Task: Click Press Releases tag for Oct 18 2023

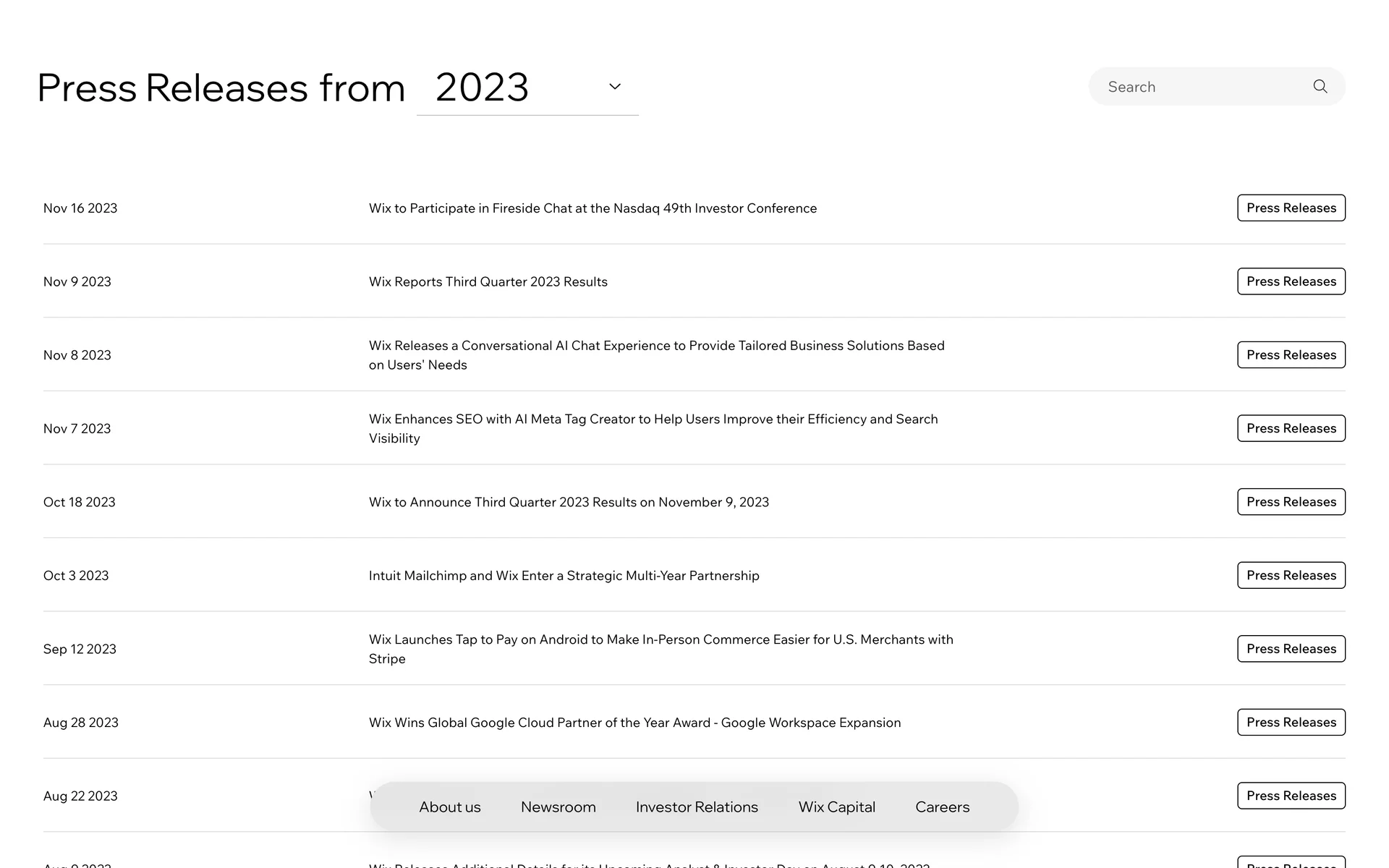Action: pos(1291,502)
